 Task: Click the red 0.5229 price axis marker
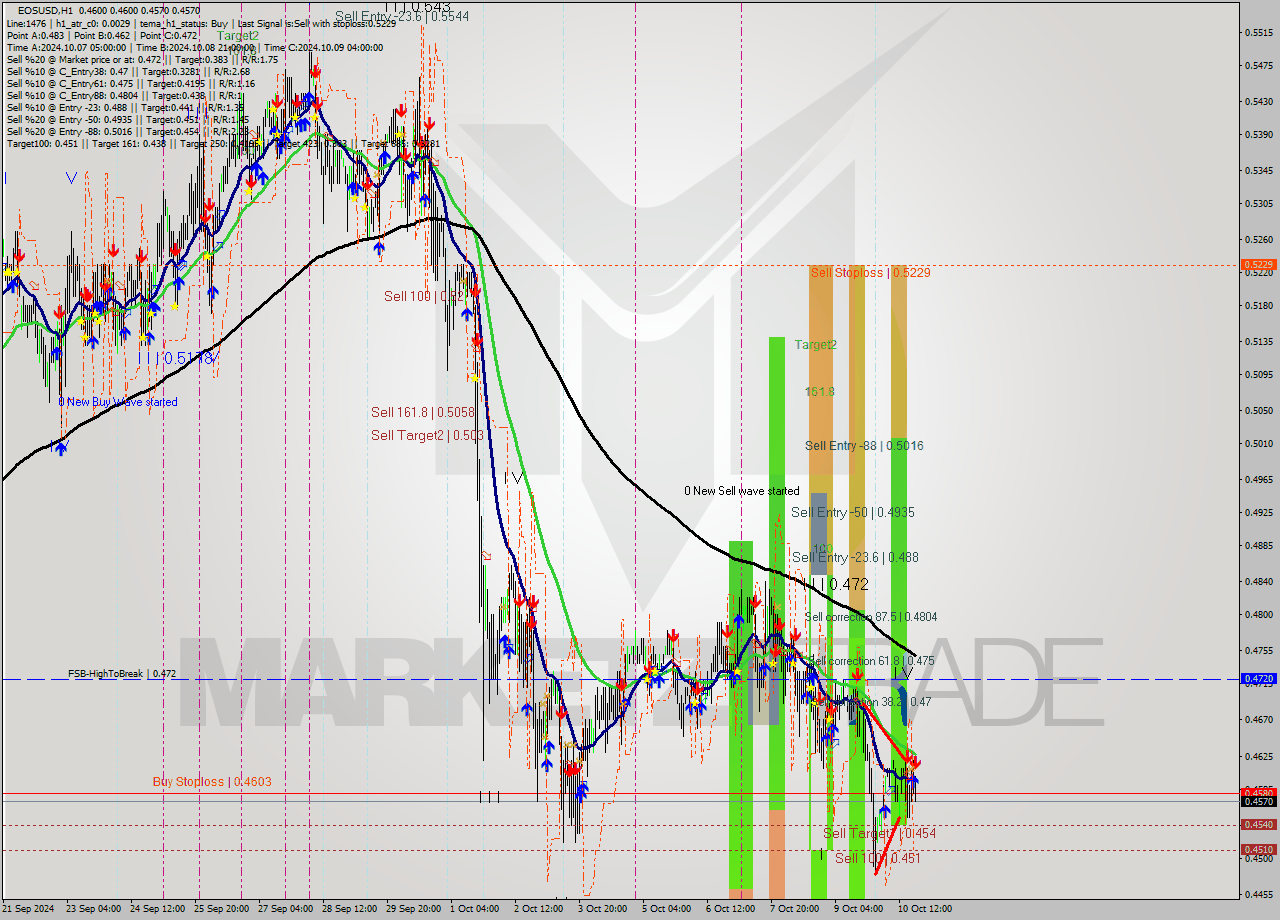[1257, 265]
